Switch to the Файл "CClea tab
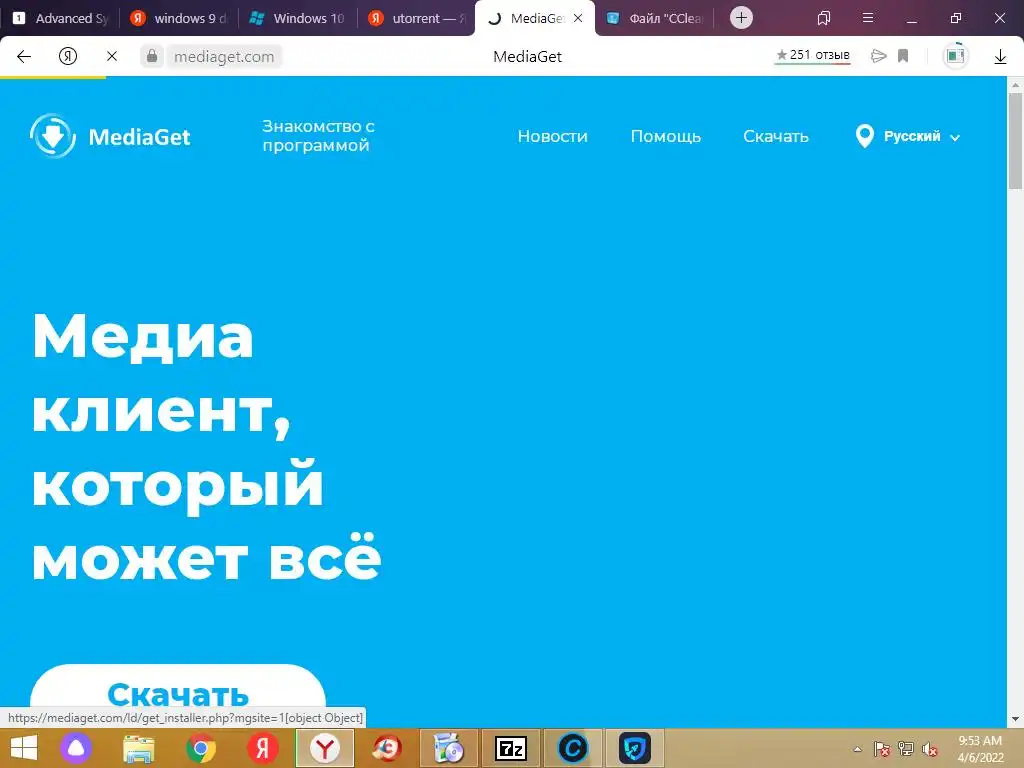Viewport: 1024px width, 768px height. pos(655,18)
